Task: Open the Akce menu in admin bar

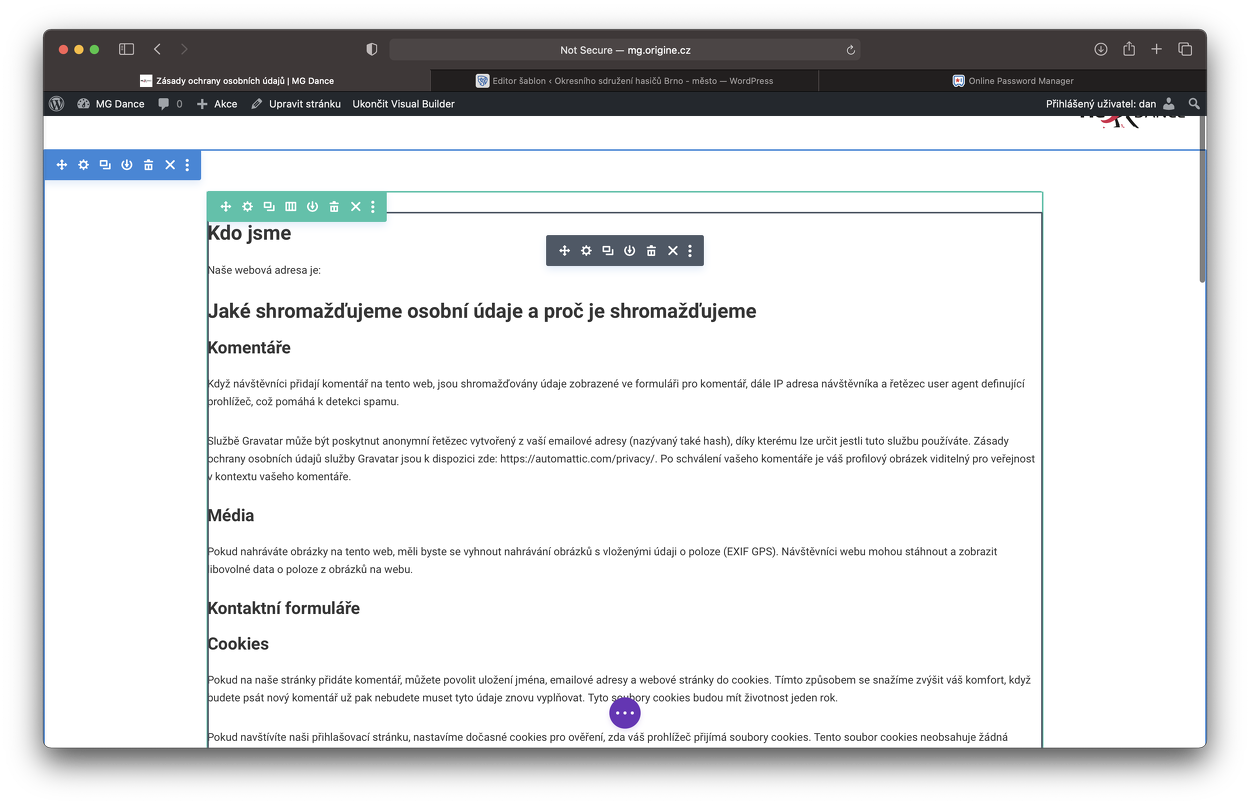Action: 217,104
